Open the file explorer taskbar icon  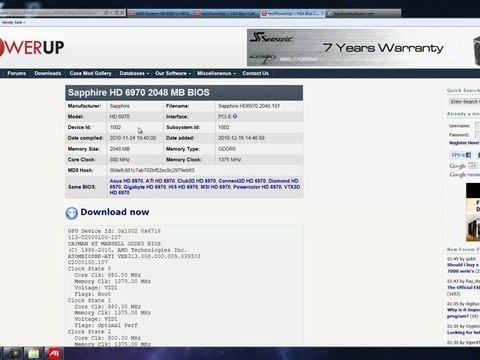pos(33,353)
